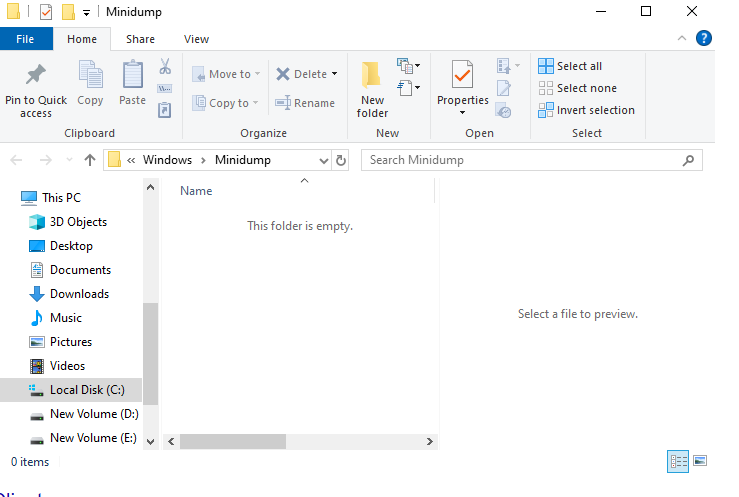
Task: Click the History icon in Open group
Action: [504, 111]
